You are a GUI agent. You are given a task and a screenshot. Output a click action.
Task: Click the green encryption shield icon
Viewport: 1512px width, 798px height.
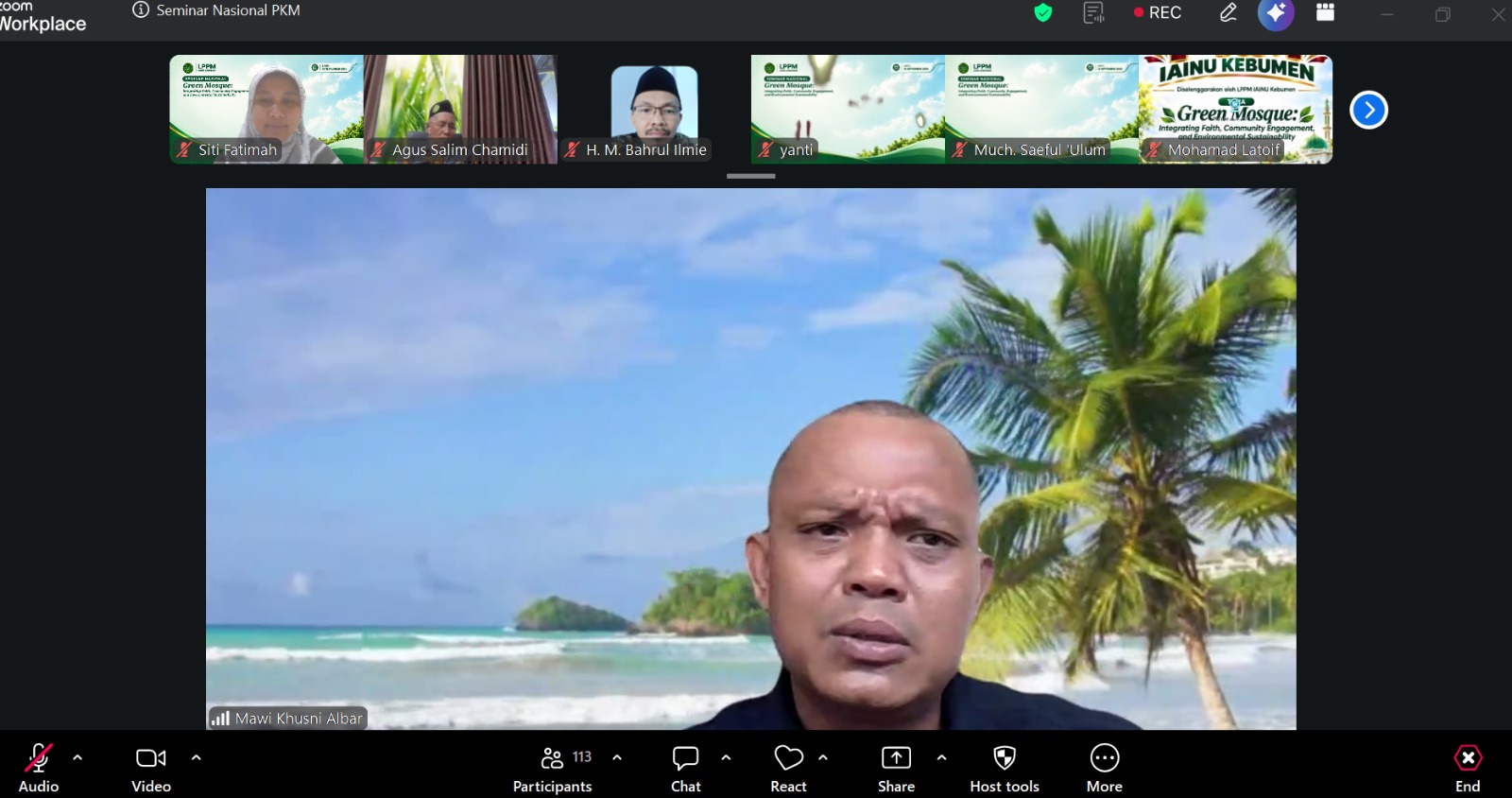1042,12
